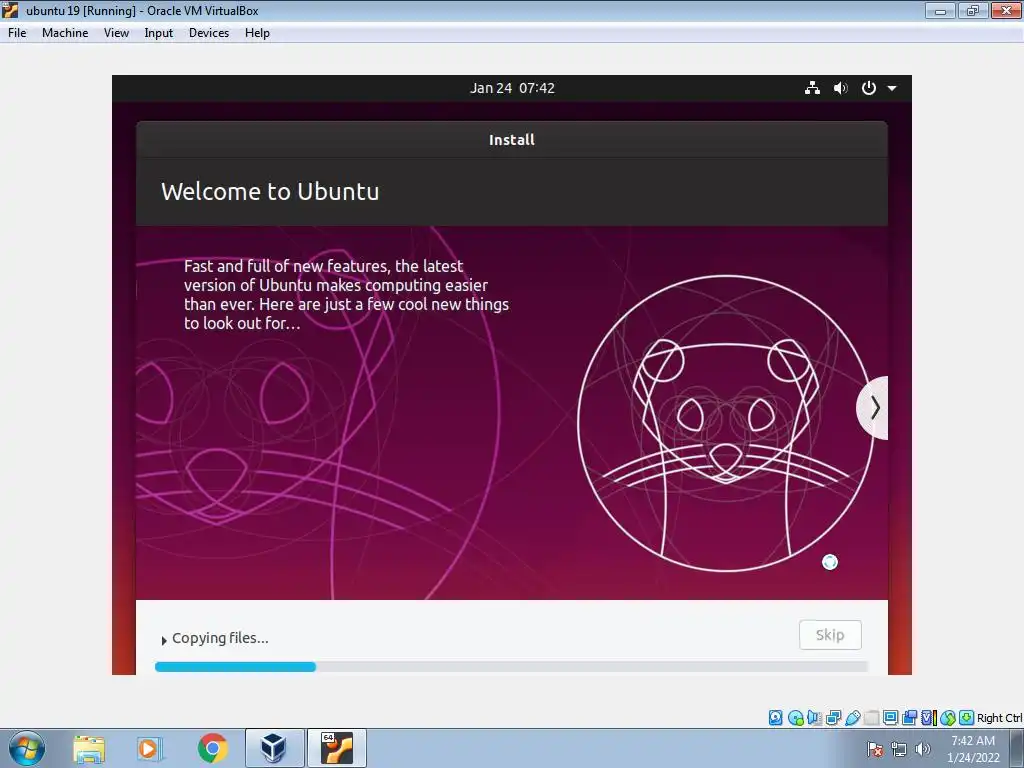Open the hard disk activity indicator
Image resolution: width=1024 pixels, height=768 pixels.
click(x=775, y=718)
